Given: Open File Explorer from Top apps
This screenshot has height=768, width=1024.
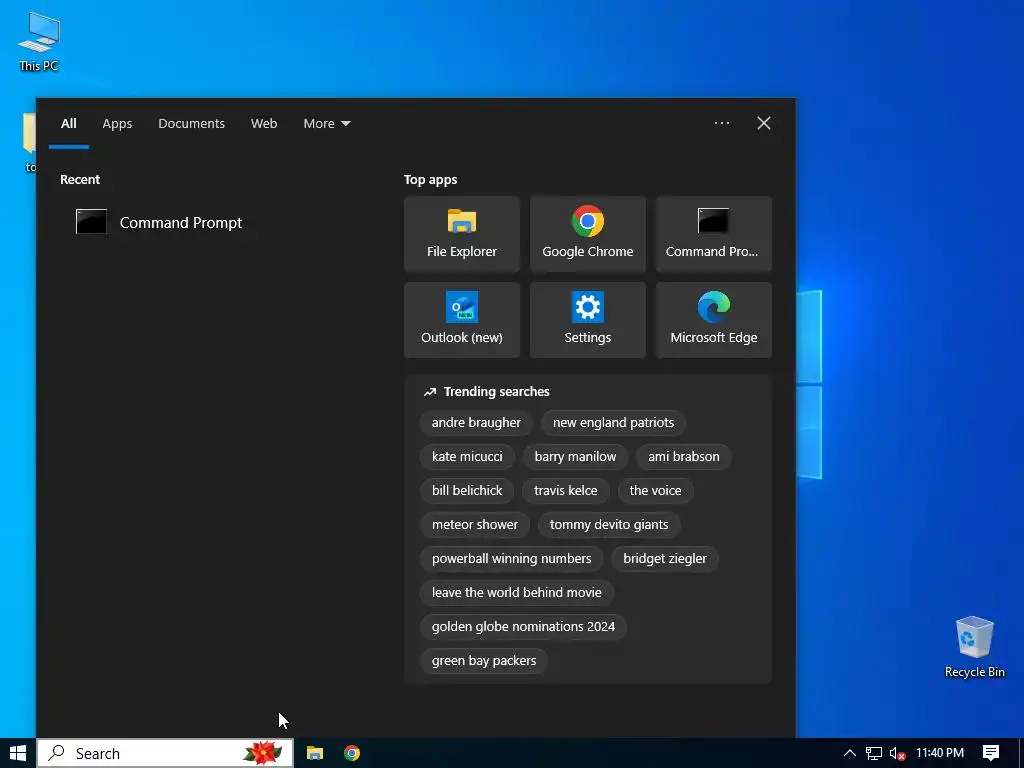Looking at the screenshot, I should click(462, 234).
